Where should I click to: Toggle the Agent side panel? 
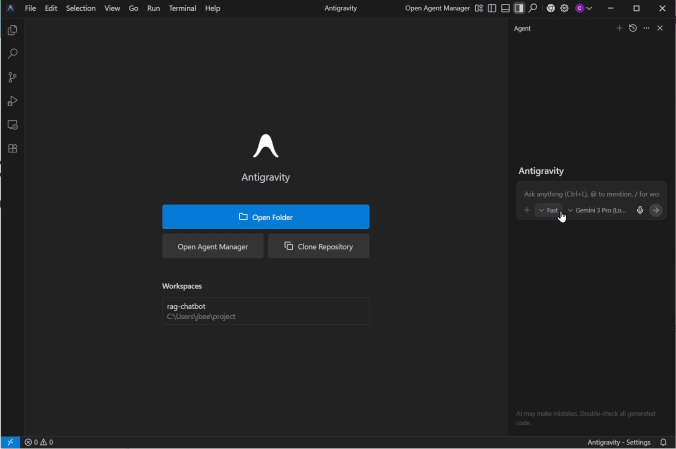pyautogui.click(x=519, y=8)
